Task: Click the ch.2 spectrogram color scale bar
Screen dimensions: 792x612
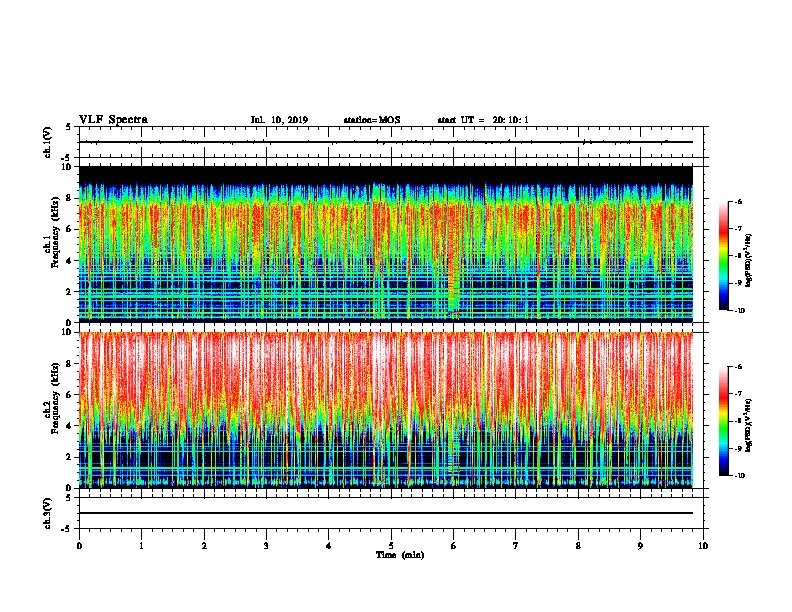Action: (x=723, y=421)
